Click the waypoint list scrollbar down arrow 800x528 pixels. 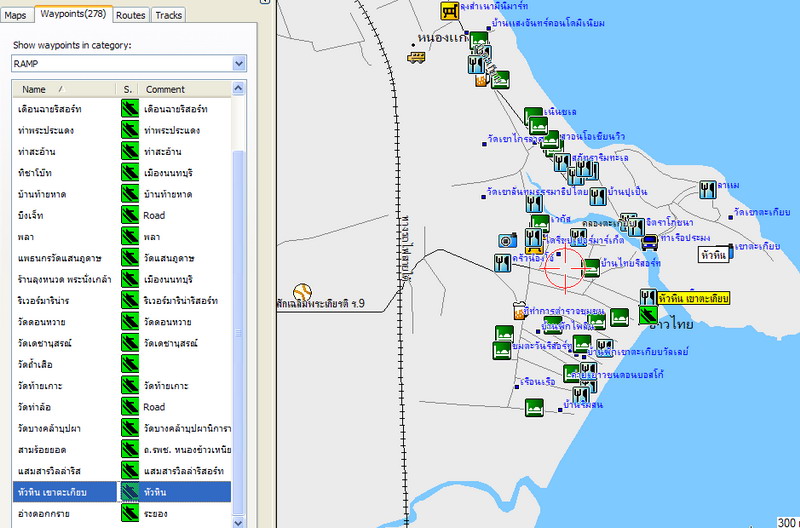coord(238,521)
